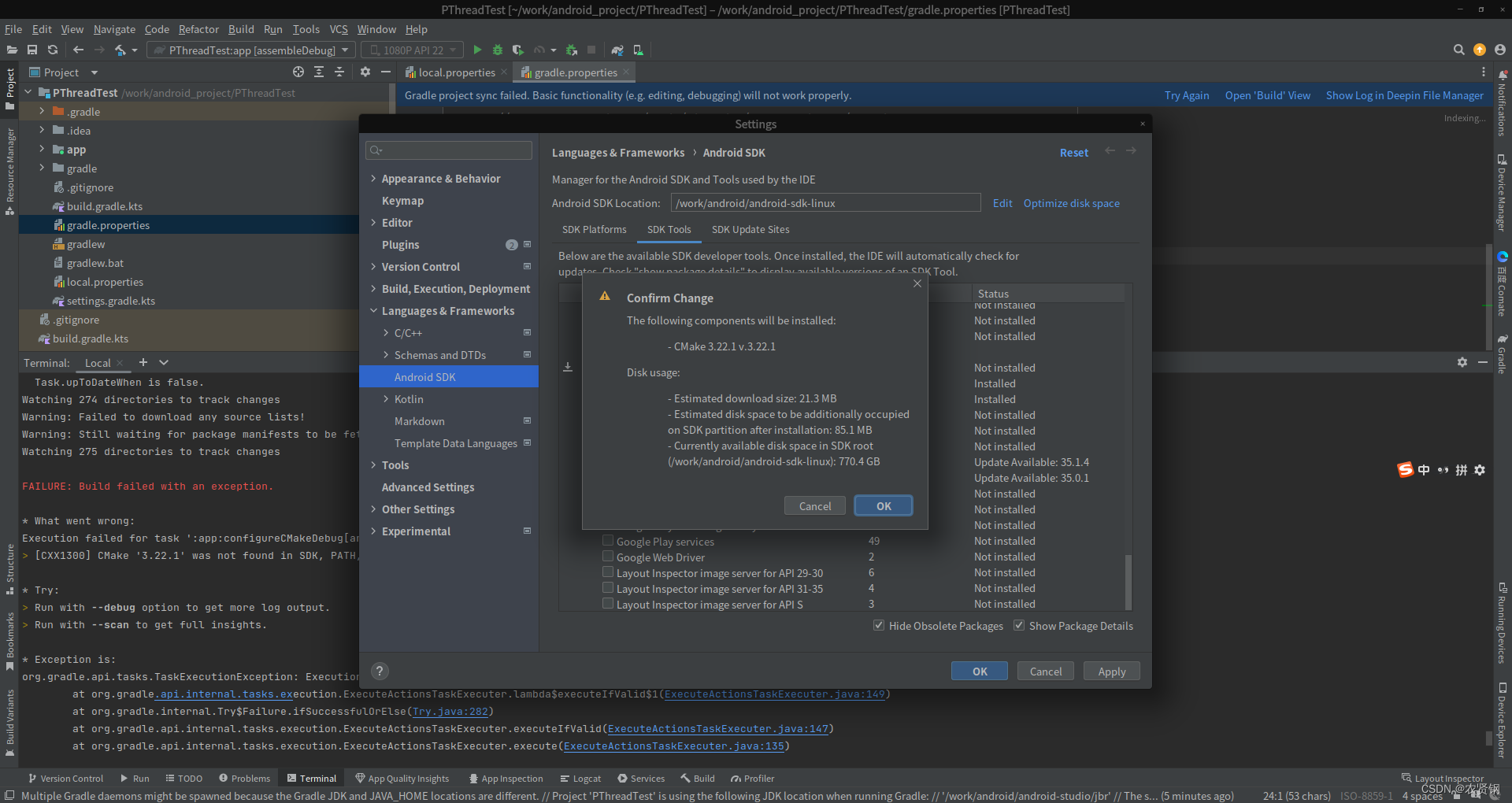This screenshot has width=1512, height=803.
Task: Open the Gradle side tool window
Action: (x=1503, y=353)
